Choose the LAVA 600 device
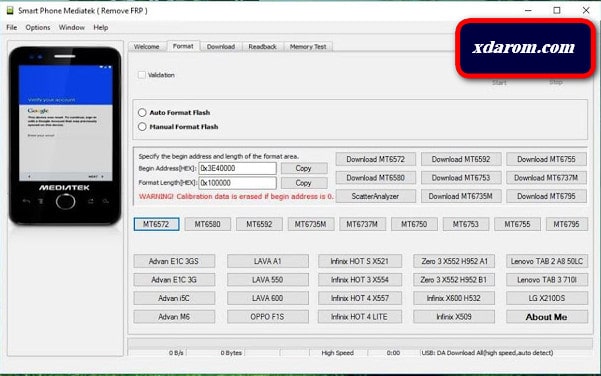This screenshot has width=601, height=376. (x=268, y=298)
